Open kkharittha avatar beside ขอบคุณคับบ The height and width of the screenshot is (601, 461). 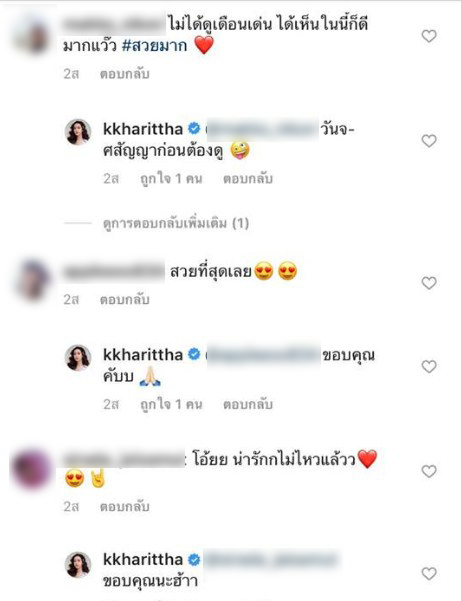79,358
